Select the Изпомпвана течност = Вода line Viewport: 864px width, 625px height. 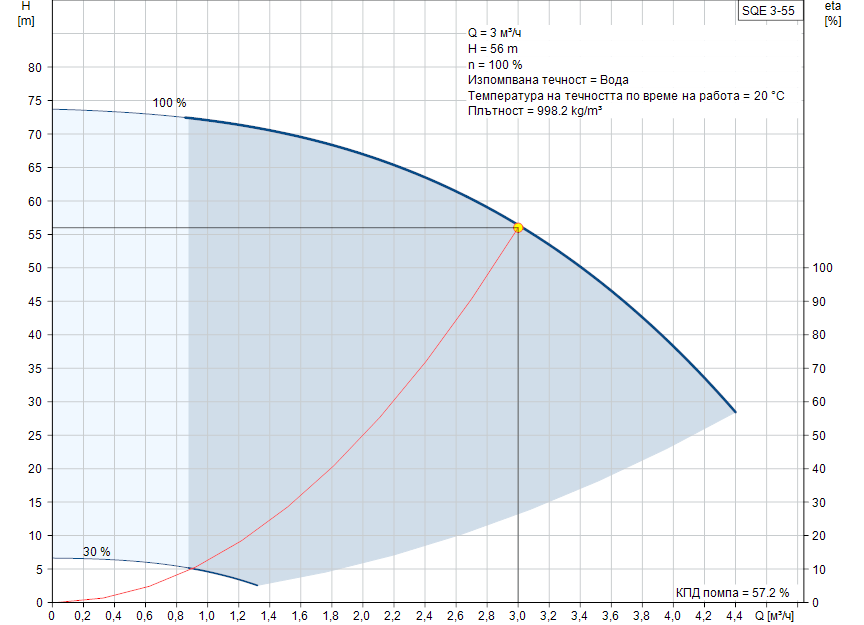548,80
